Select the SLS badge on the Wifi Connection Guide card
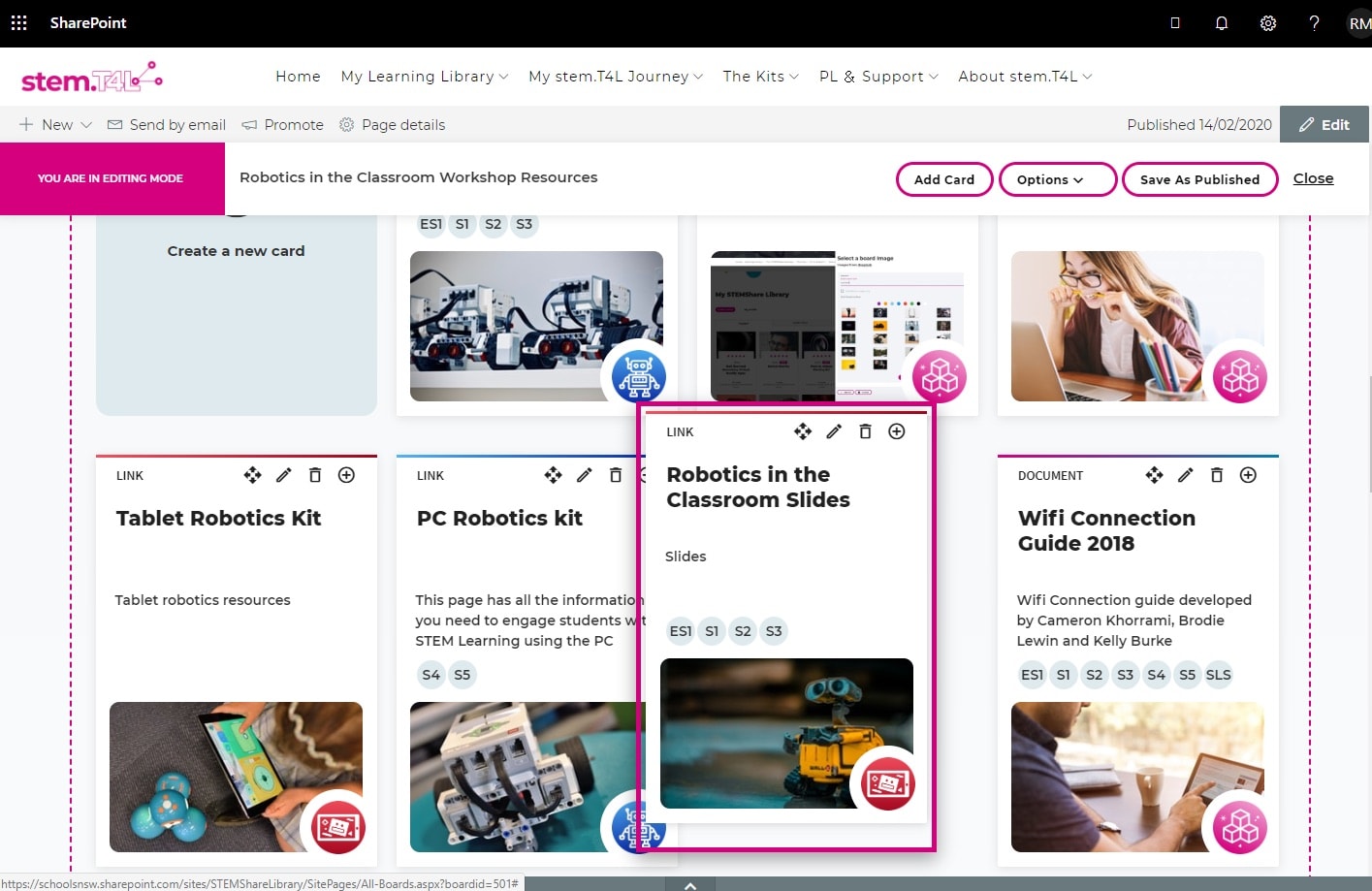The image size is (1372, 891). pyautogui.click(x=1218, y=674)
